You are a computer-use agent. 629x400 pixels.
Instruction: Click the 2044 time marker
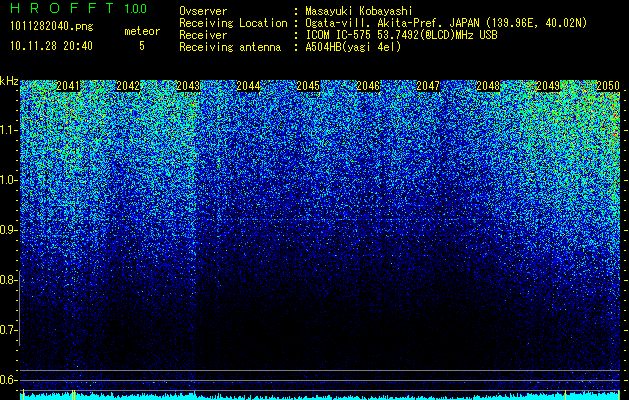click(x=248, y=86)
